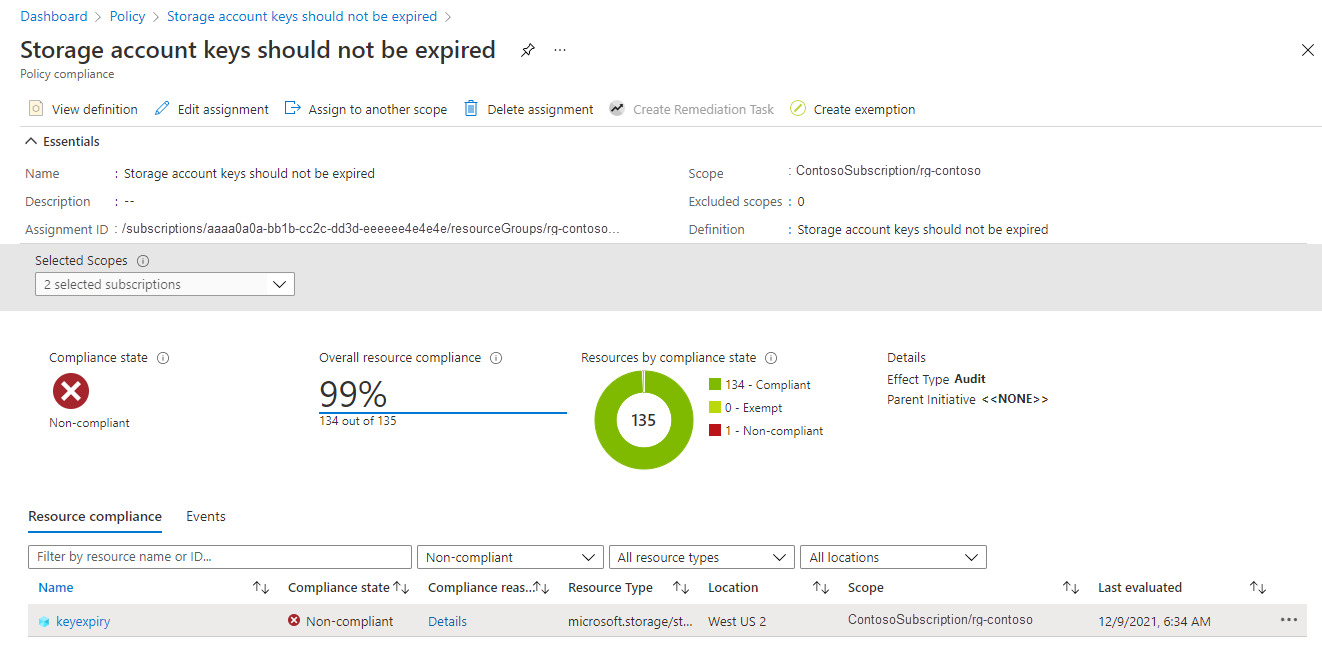Click the Assign to another scope icon

(x=293, y=109)
